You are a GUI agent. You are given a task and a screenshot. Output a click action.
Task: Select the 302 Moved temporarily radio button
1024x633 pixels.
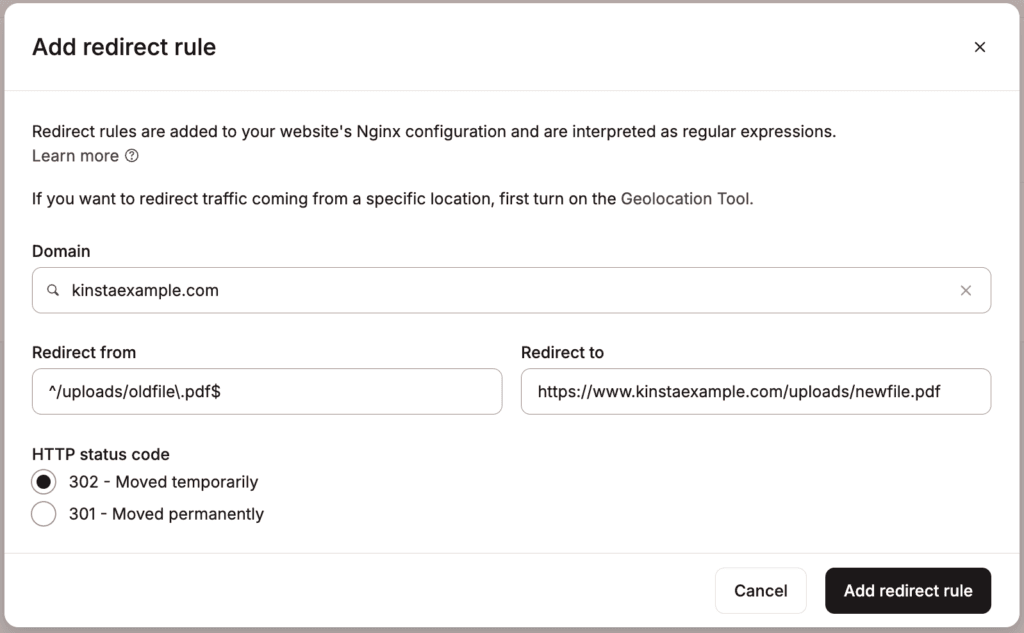(x=43, y=481)
